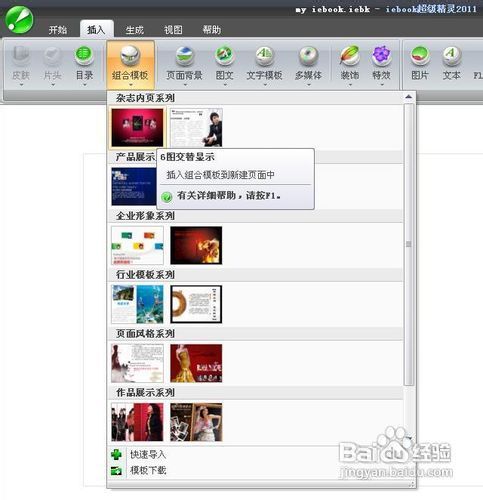The height and width of the screenshot is (500, 483).
Task: Expand the 特效 dropdown arrow
Action: point(381,85)
